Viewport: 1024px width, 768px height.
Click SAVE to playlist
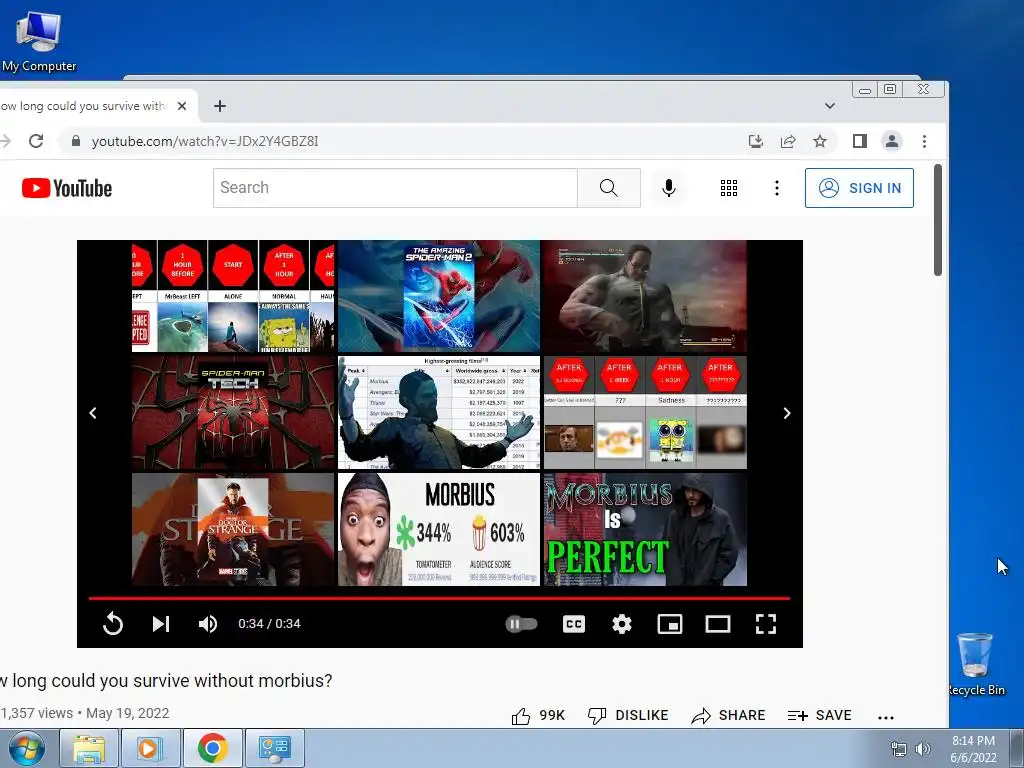(x=819, y=716)
